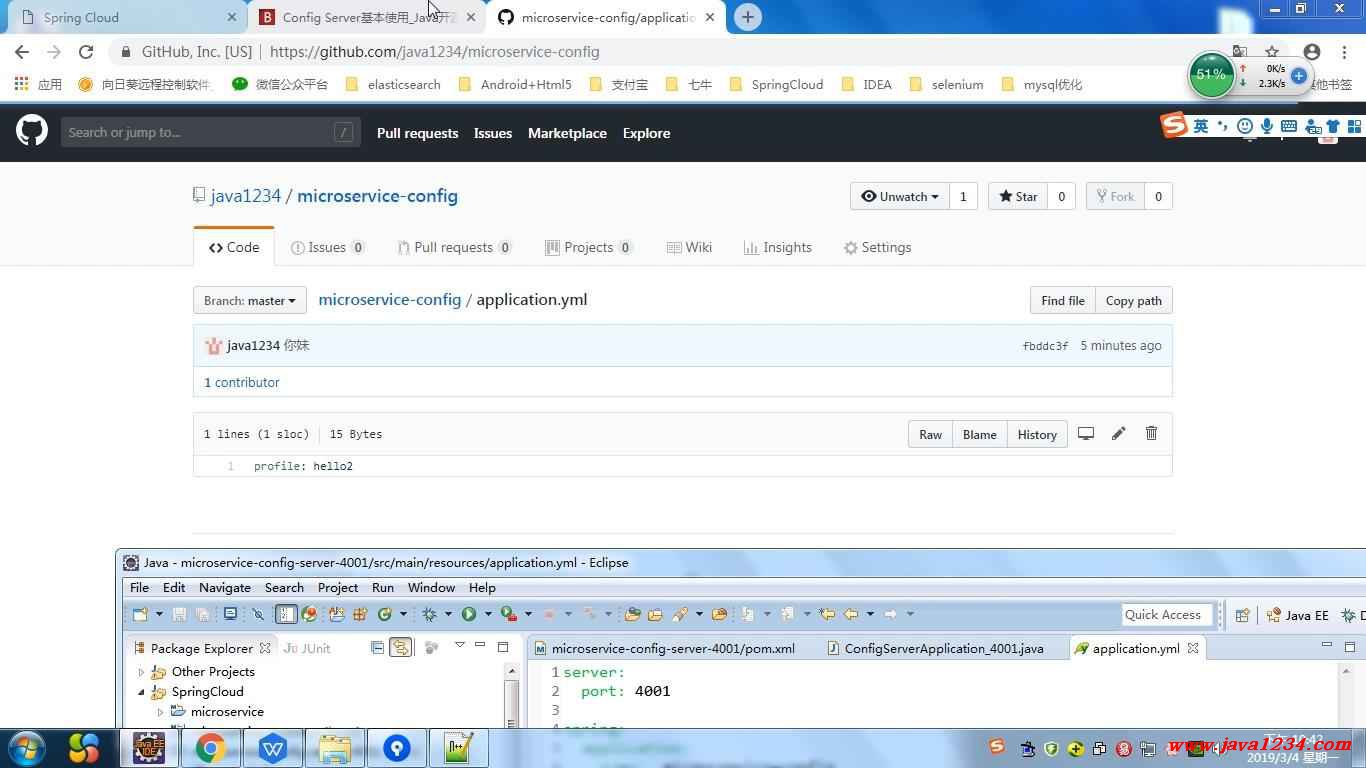Screen dimensions: 1366x768
Task: Open Eclipse Java EE IDE taskbar icon
Action: pyautogui.click(x=149, y=748)
